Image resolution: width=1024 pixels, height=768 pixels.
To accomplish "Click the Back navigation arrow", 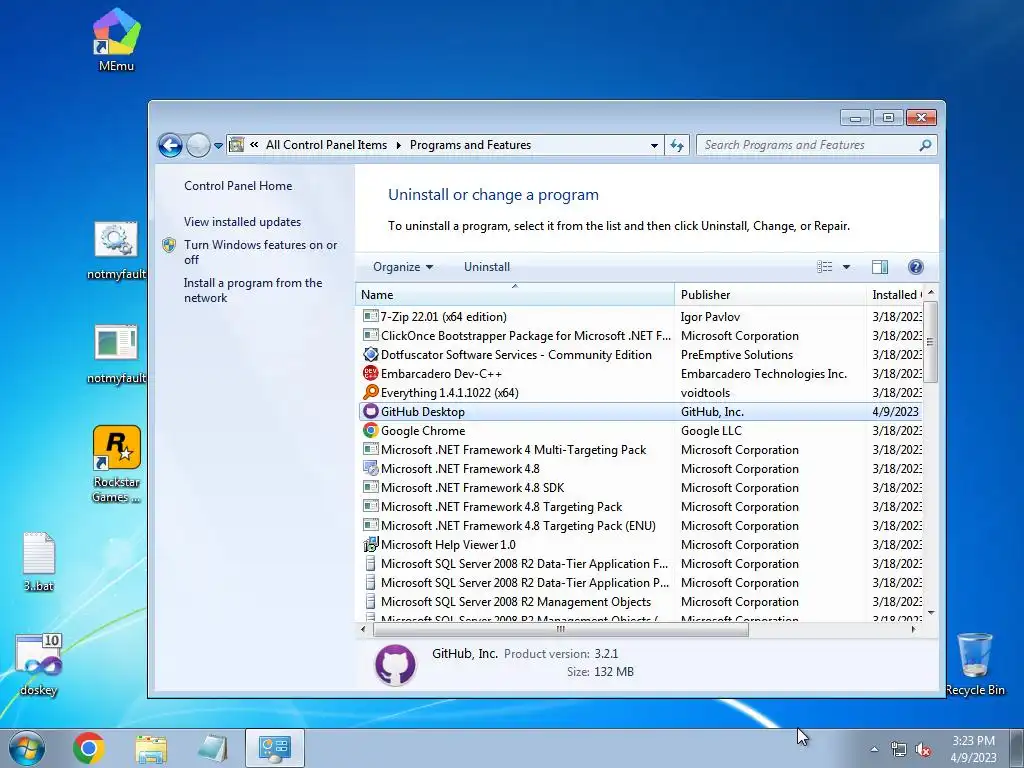I will [170, 145].
